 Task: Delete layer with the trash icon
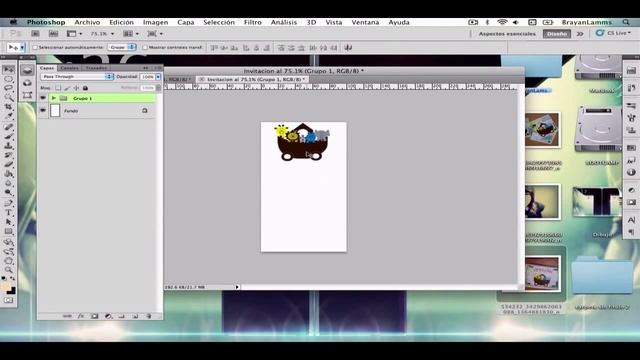click(x=149, y=316)
